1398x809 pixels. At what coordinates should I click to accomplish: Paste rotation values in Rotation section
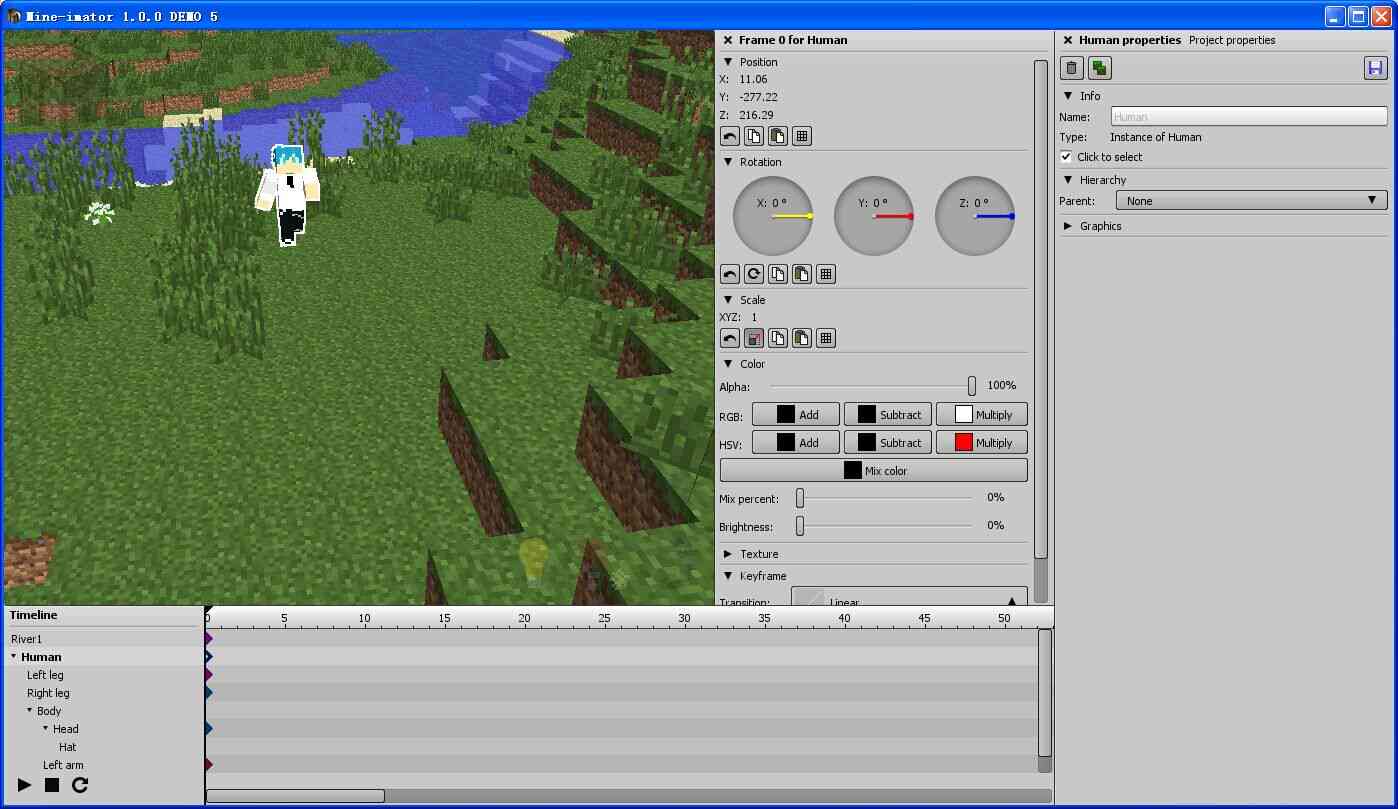(802, 274)
